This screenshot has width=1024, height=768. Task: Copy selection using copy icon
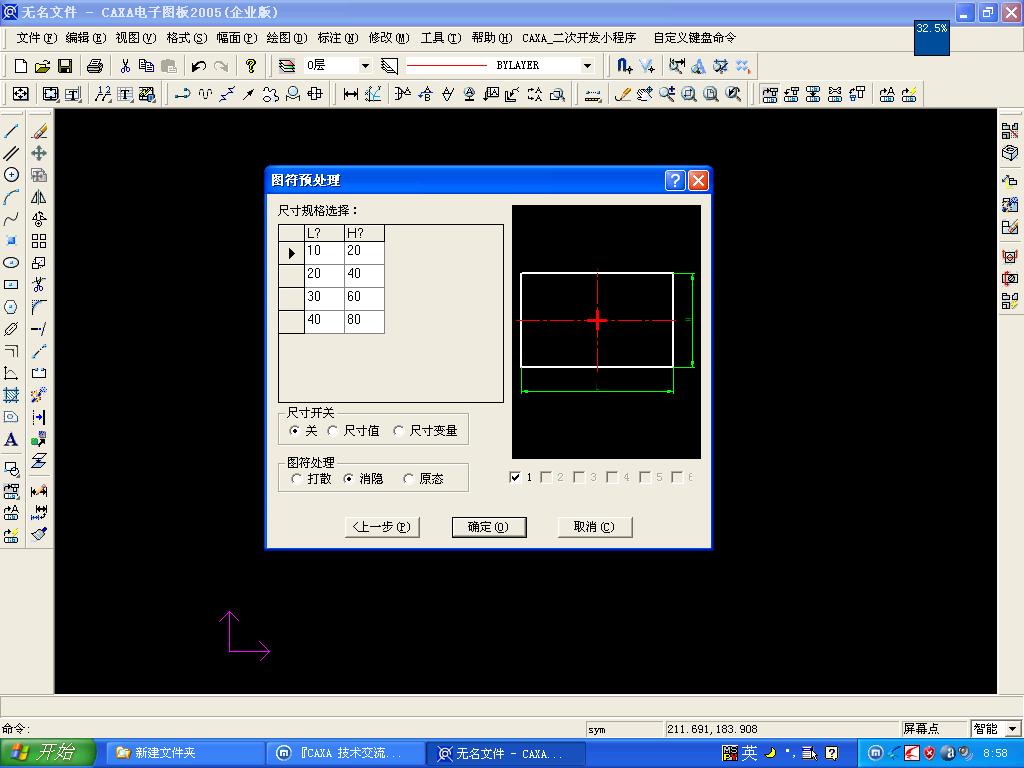[x=146, y=65]
